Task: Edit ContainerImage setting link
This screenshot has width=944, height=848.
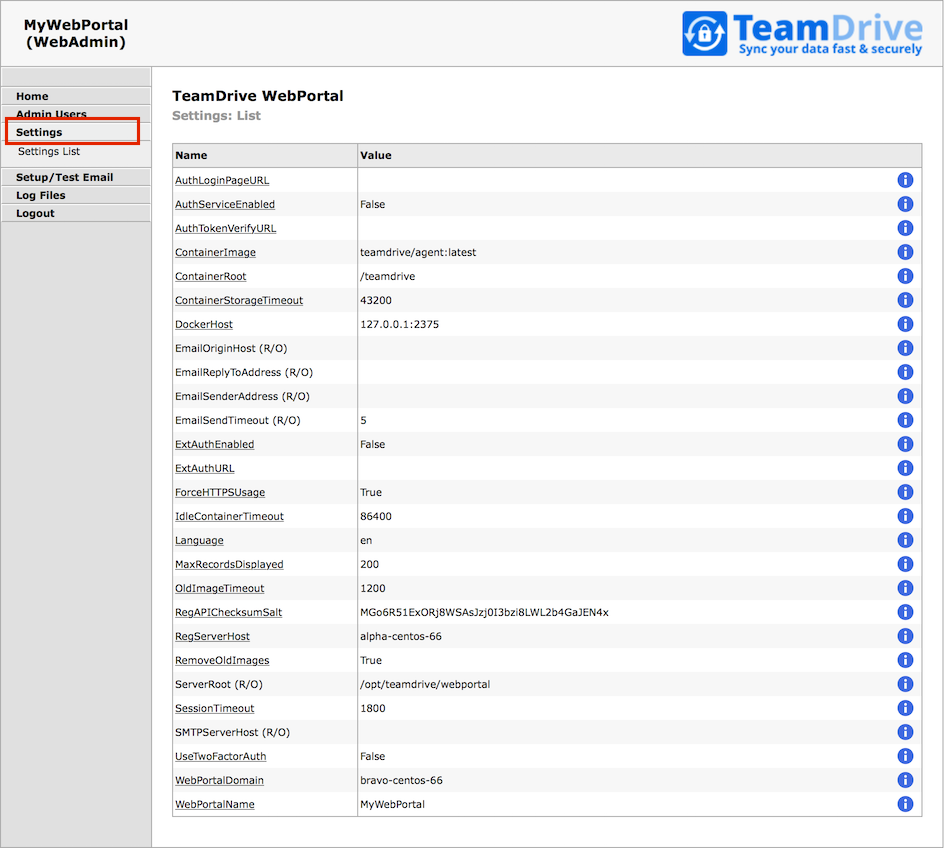Action: tap(216, 253)
